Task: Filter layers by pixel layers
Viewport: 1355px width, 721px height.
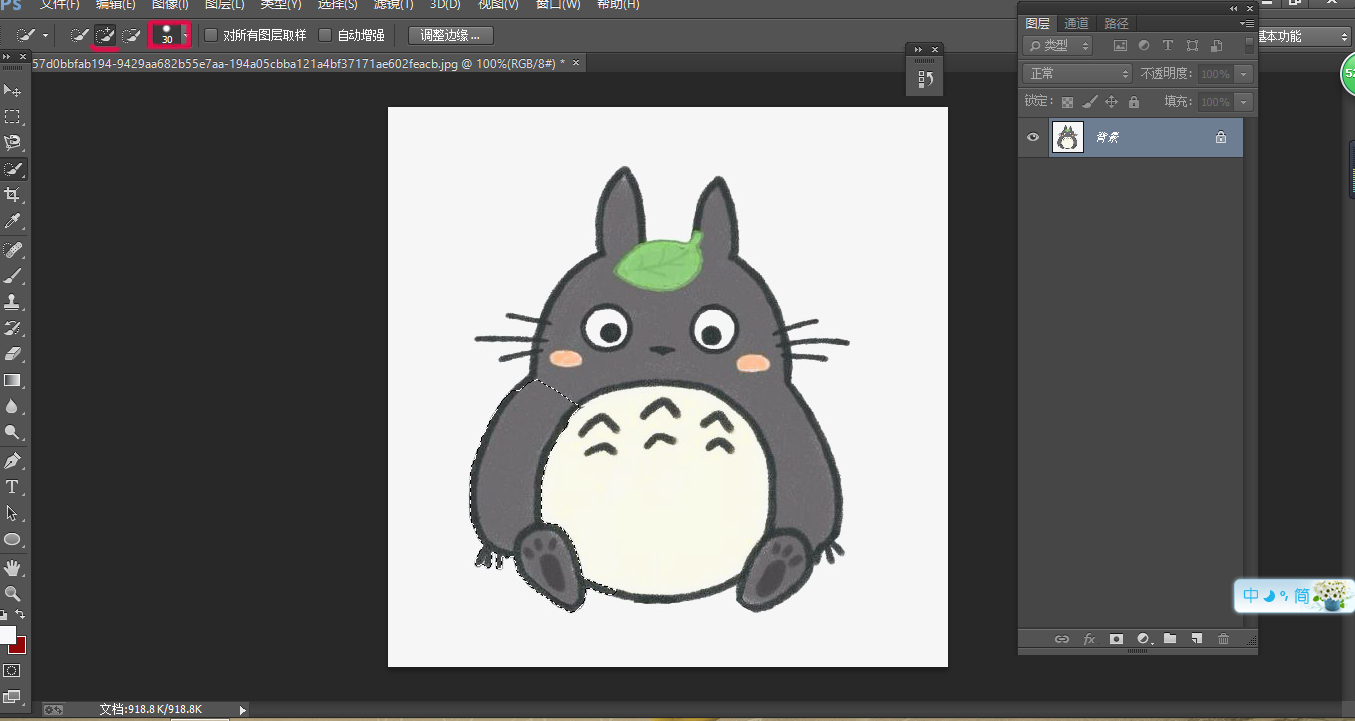Action: [1120, 46]
